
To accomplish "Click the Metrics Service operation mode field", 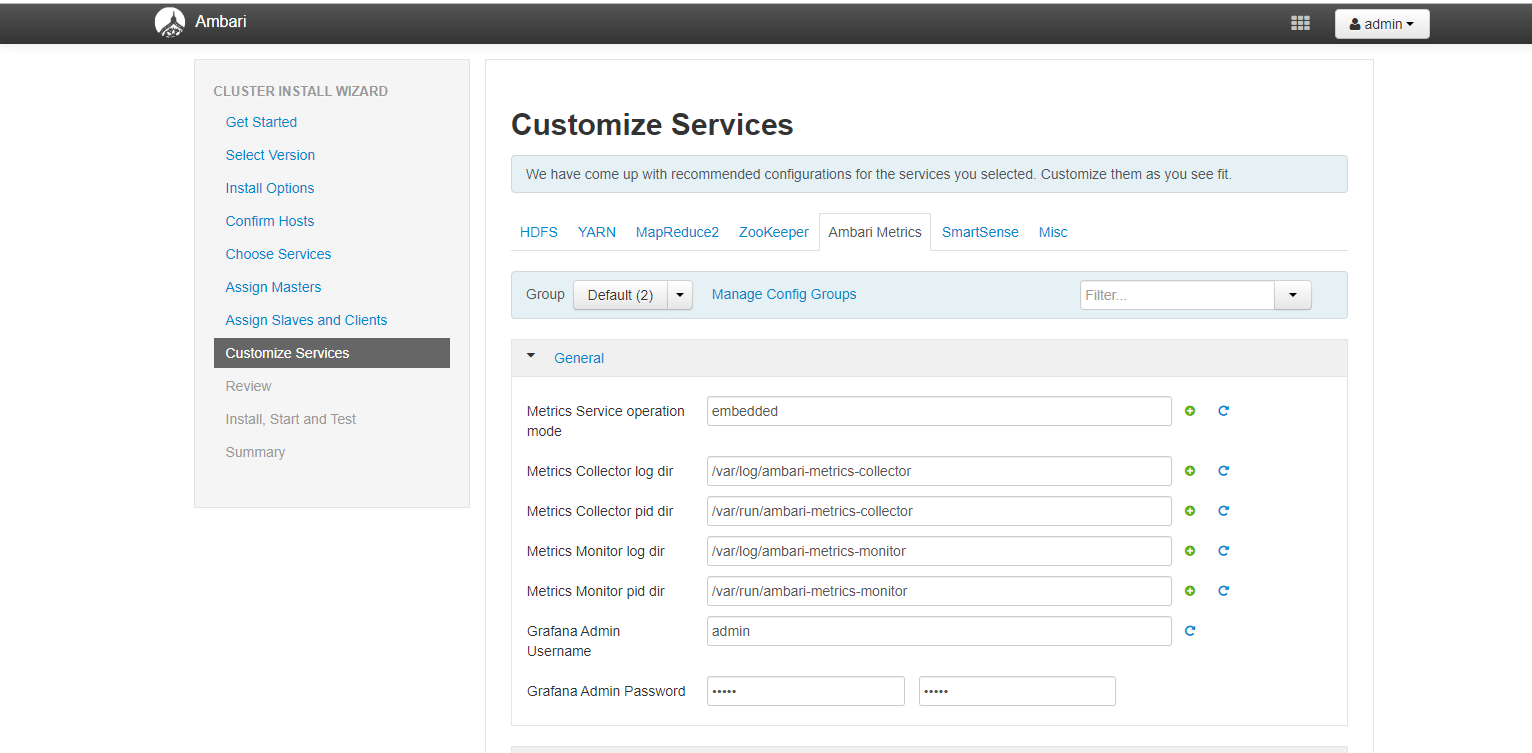I will pos(939,411).
